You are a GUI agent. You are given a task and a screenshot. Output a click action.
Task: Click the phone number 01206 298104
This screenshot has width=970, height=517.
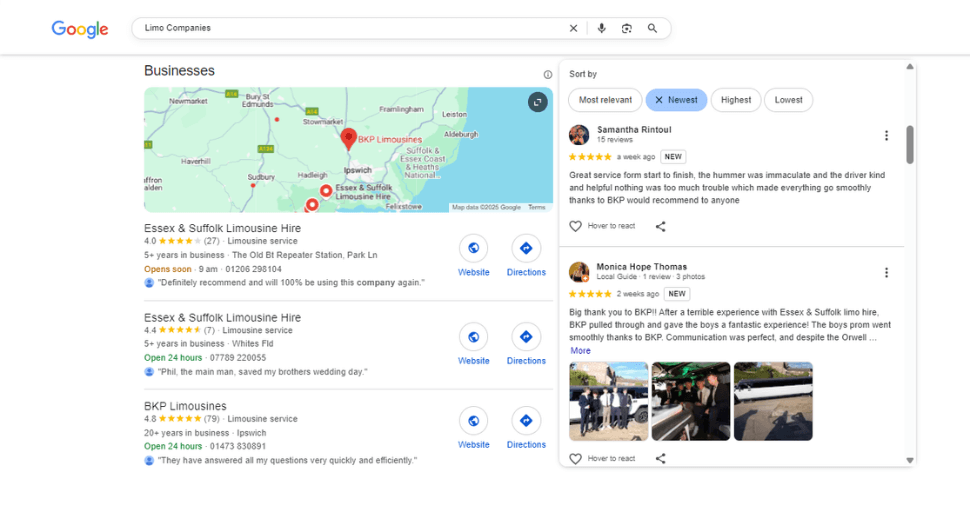point(253,269)
